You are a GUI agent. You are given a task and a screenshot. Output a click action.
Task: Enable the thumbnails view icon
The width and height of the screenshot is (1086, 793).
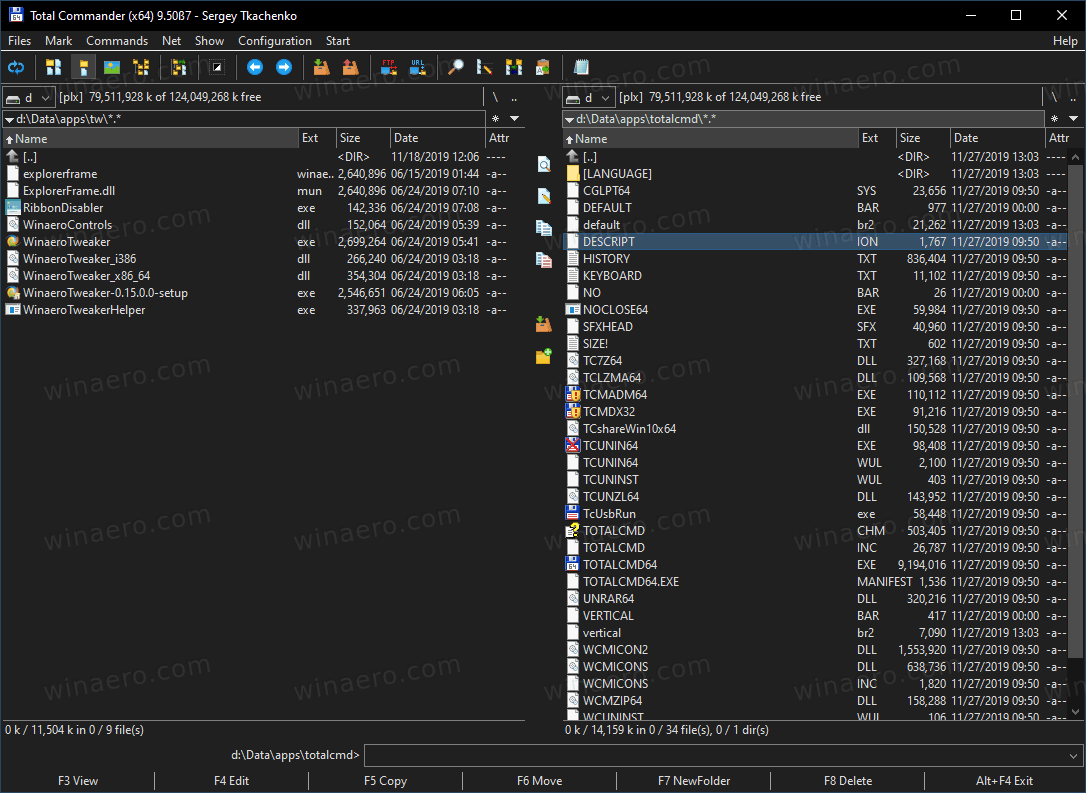coord(112,67)
